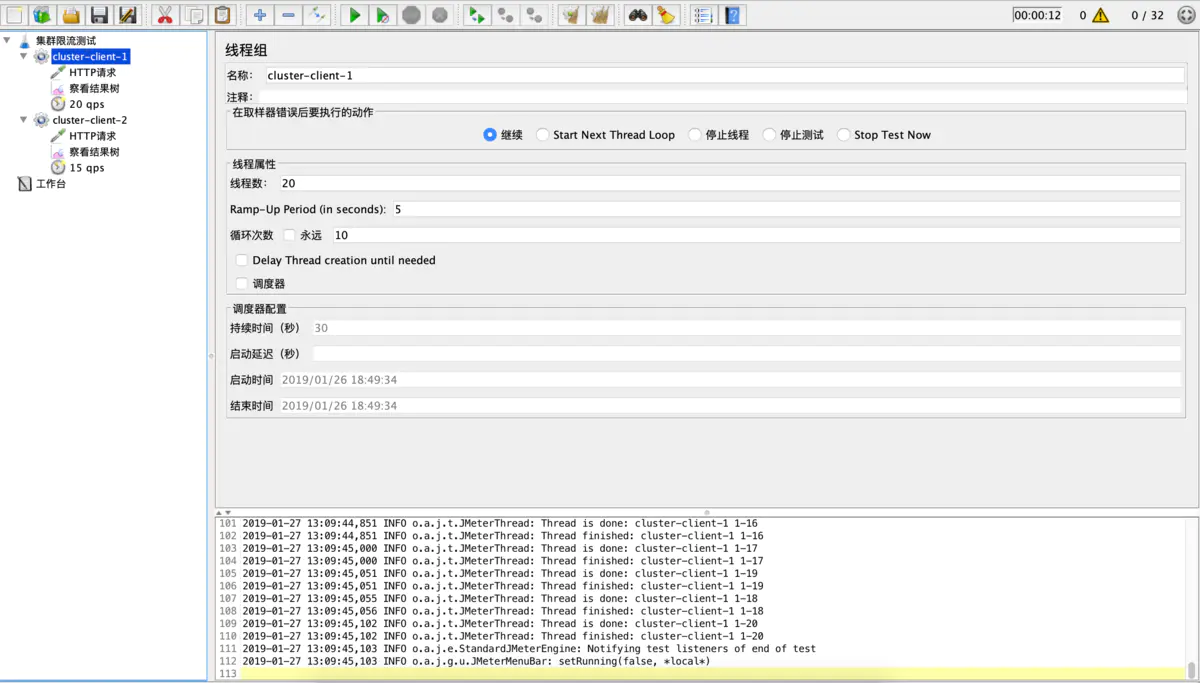Open the Templates icon in toolbar
The width and height of the screenshot is (1200, 683).
42,15
